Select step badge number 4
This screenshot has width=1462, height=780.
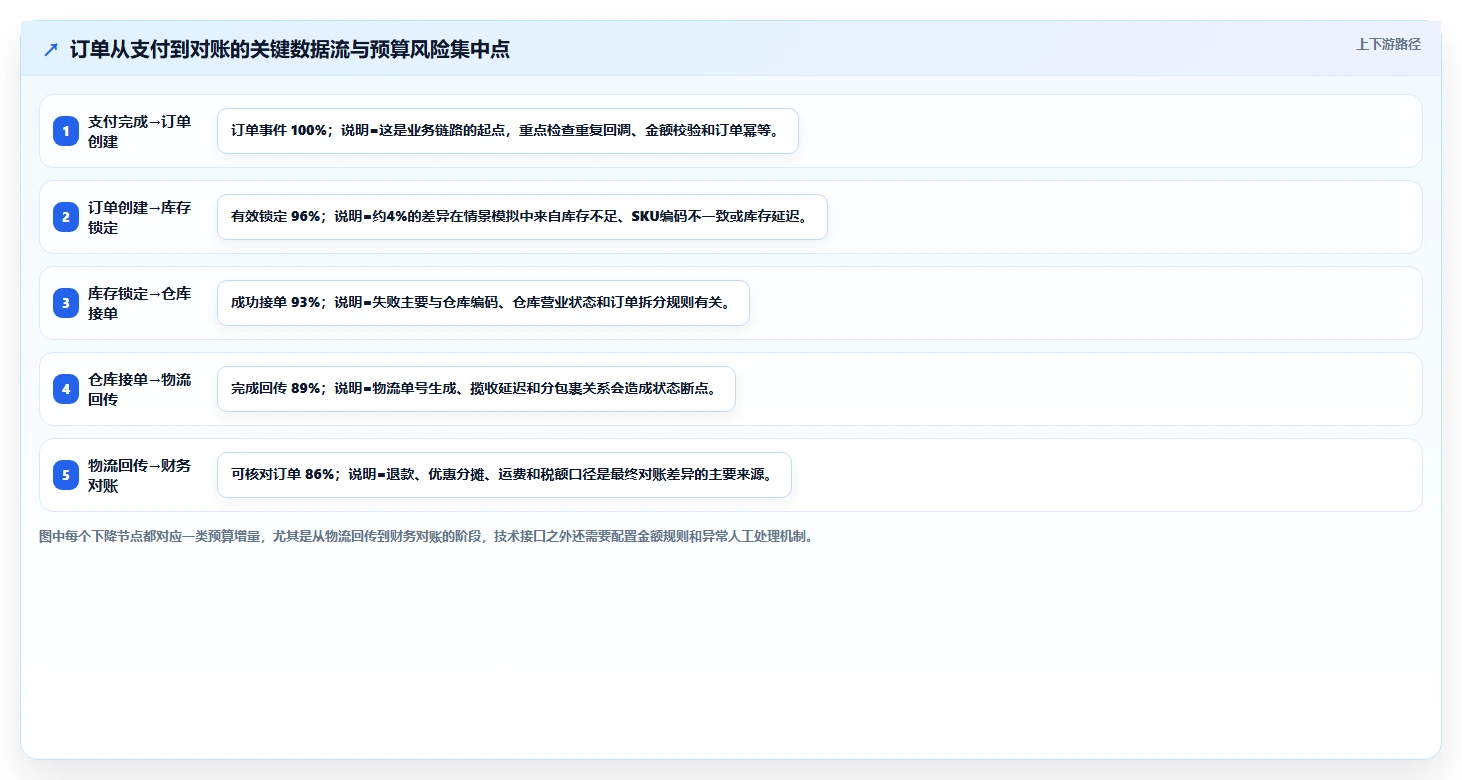coord(66,389)
